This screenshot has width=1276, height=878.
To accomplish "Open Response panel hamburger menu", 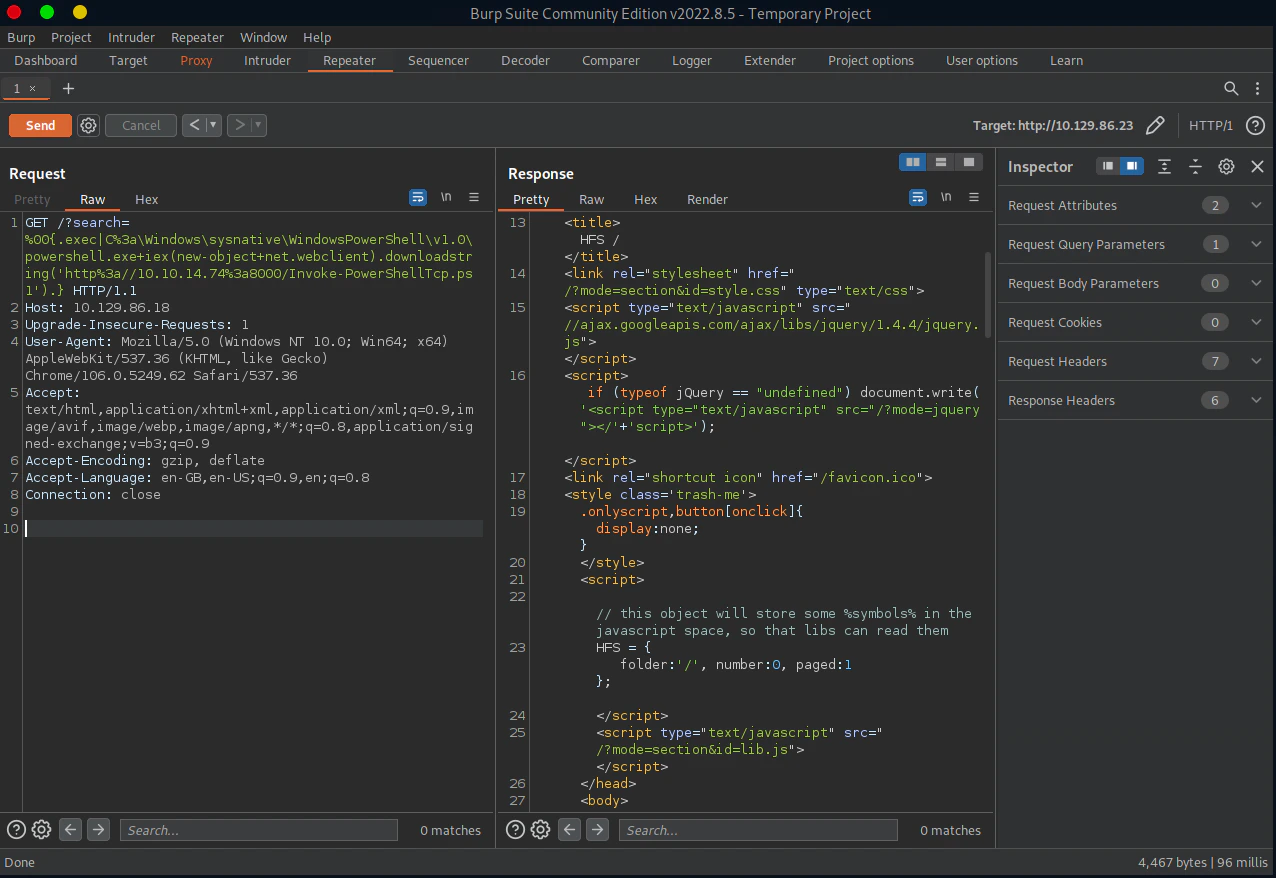I will [x=974, y=197].
